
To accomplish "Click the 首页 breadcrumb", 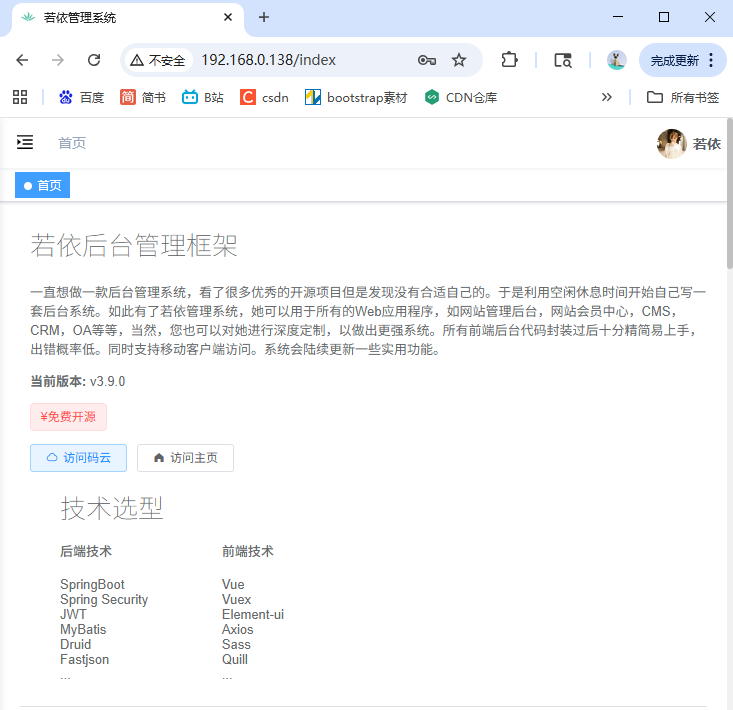I will (x=72, y=143).
